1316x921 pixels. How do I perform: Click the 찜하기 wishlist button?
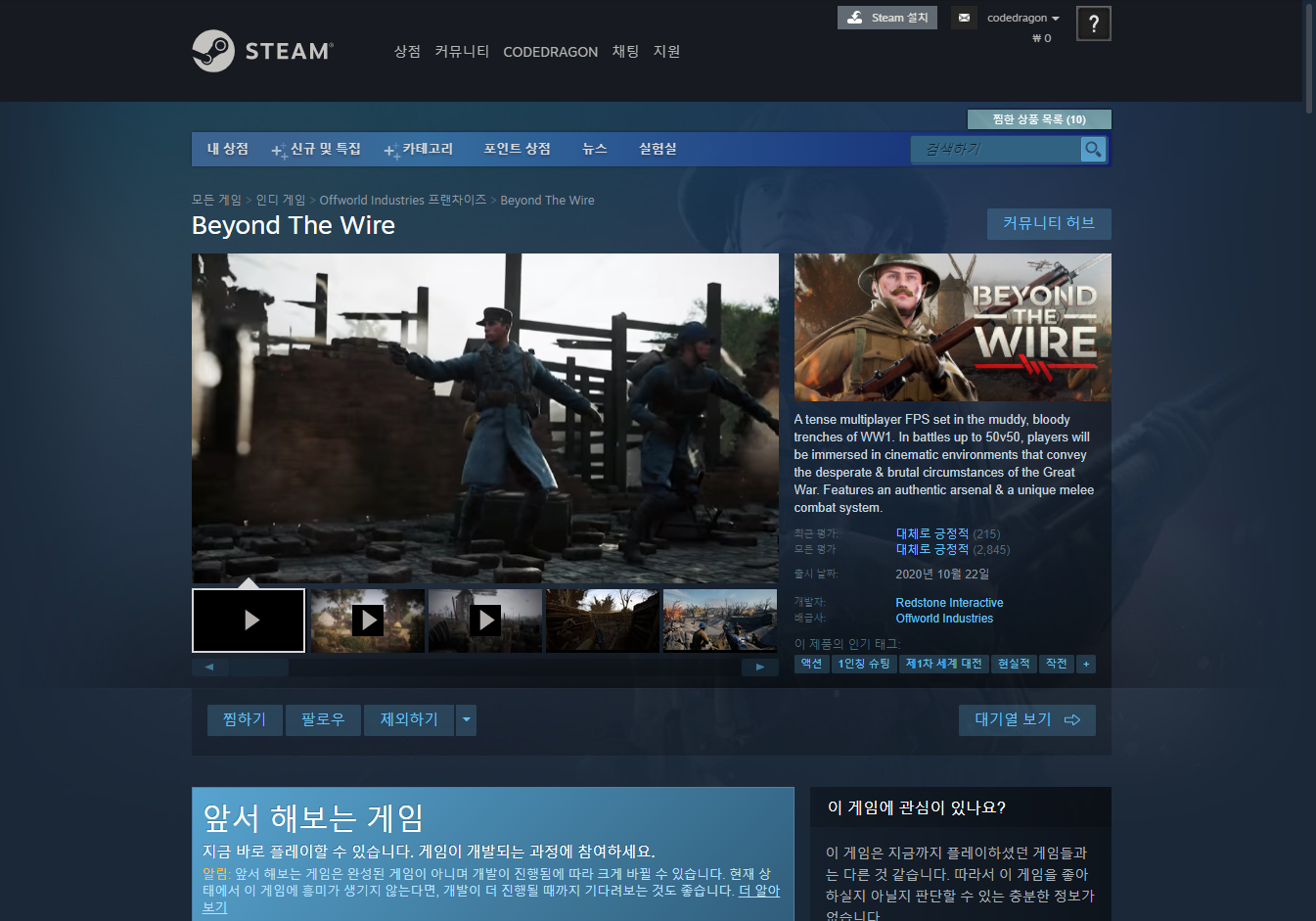click(x=245, y=720)
